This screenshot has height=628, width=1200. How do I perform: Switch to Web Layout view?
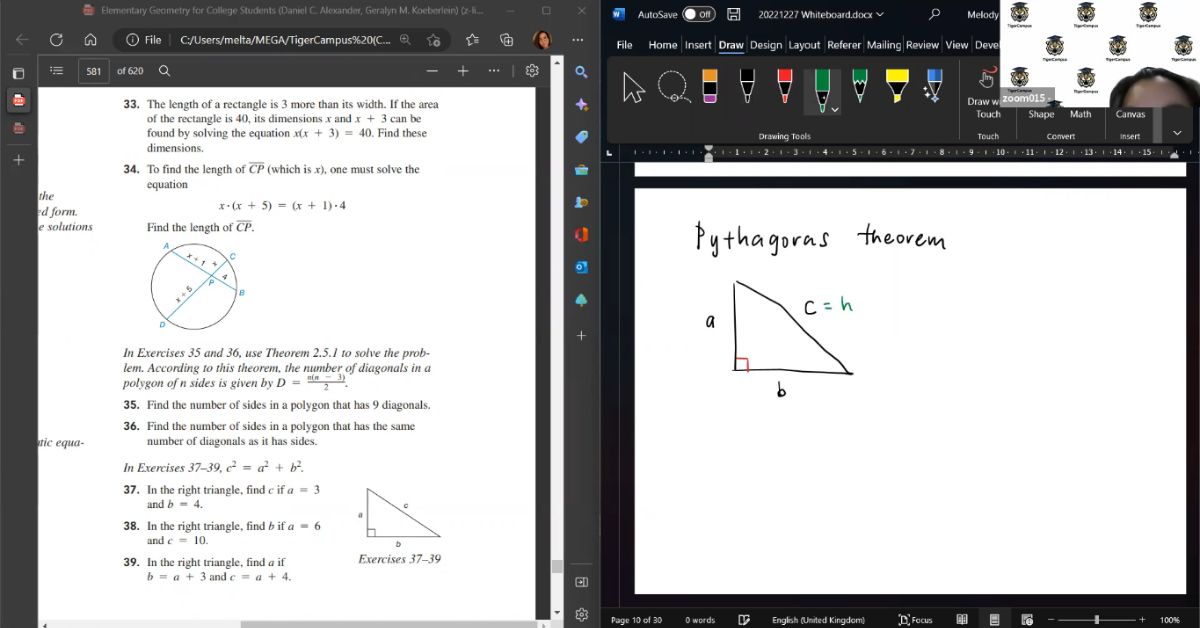tap(1027, 620)
